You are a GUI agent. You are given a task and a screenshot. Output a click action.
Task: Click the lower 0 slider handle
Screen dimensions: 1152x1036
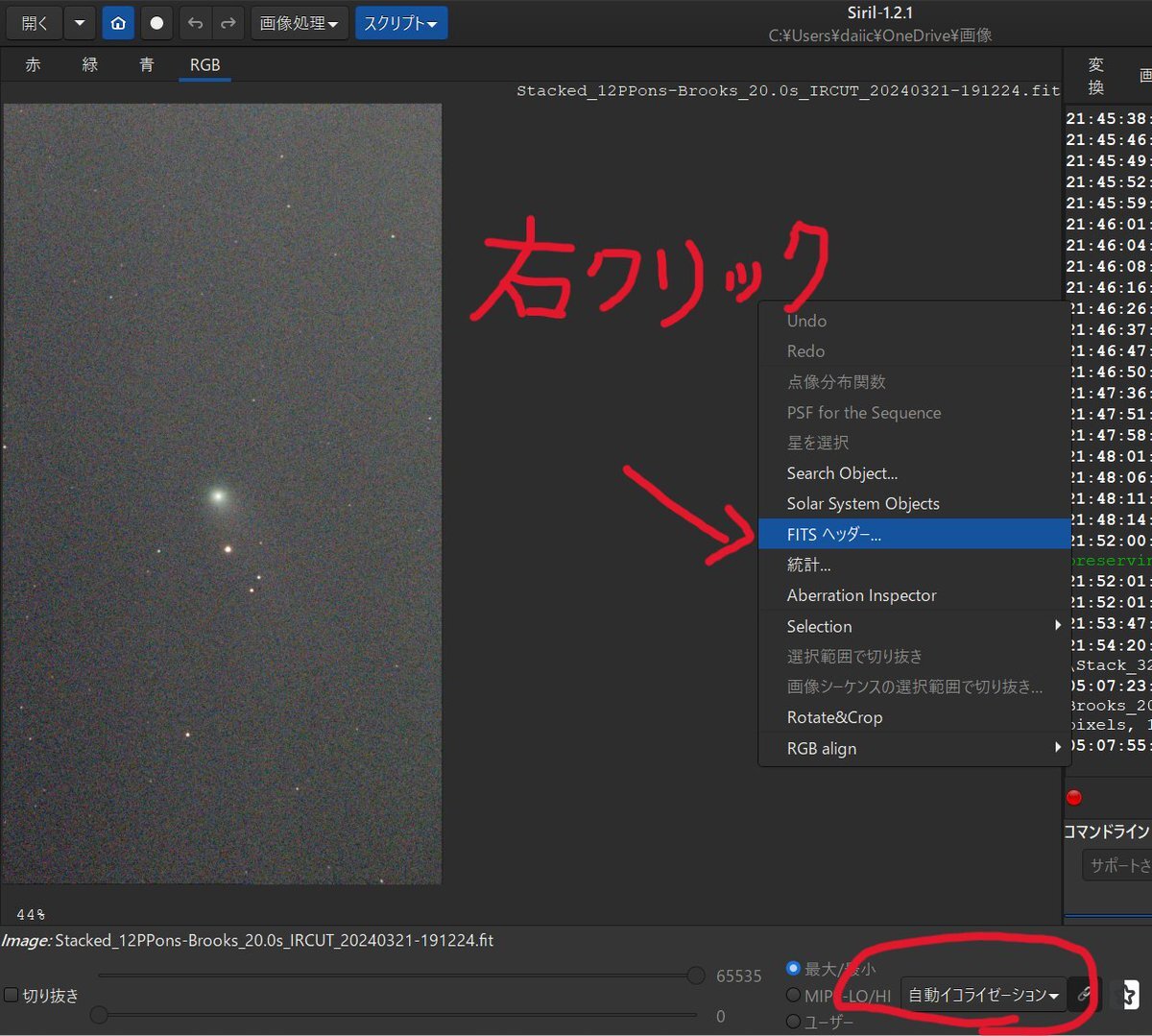pyautogui.click(x=99, y=1014)
